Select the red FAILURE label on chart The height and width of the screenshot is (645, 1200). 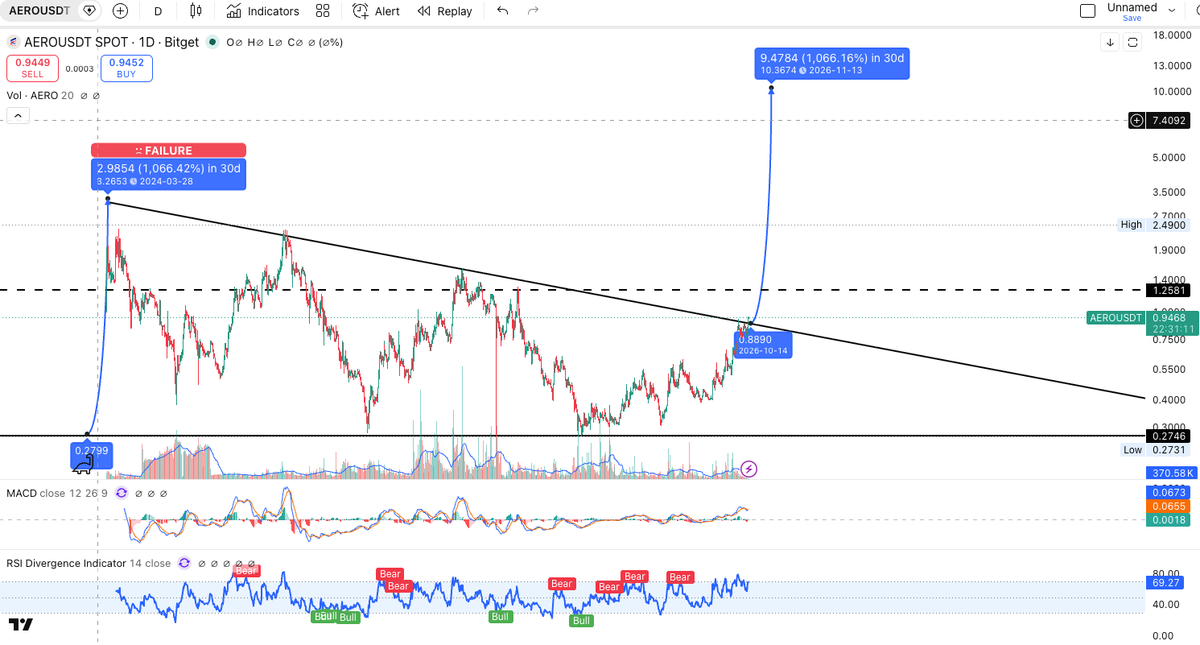click(168, 150)
